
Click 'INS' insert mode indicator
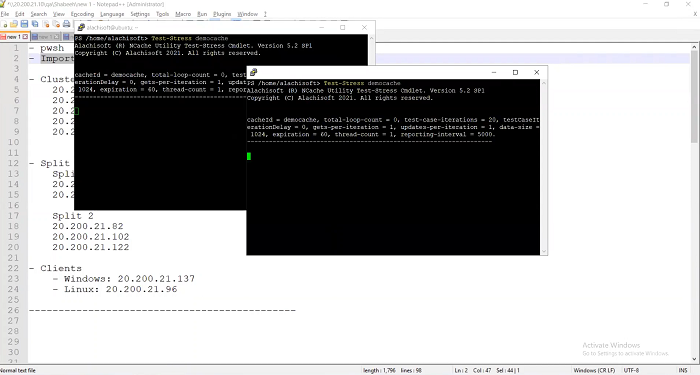(x=683, y=371)
